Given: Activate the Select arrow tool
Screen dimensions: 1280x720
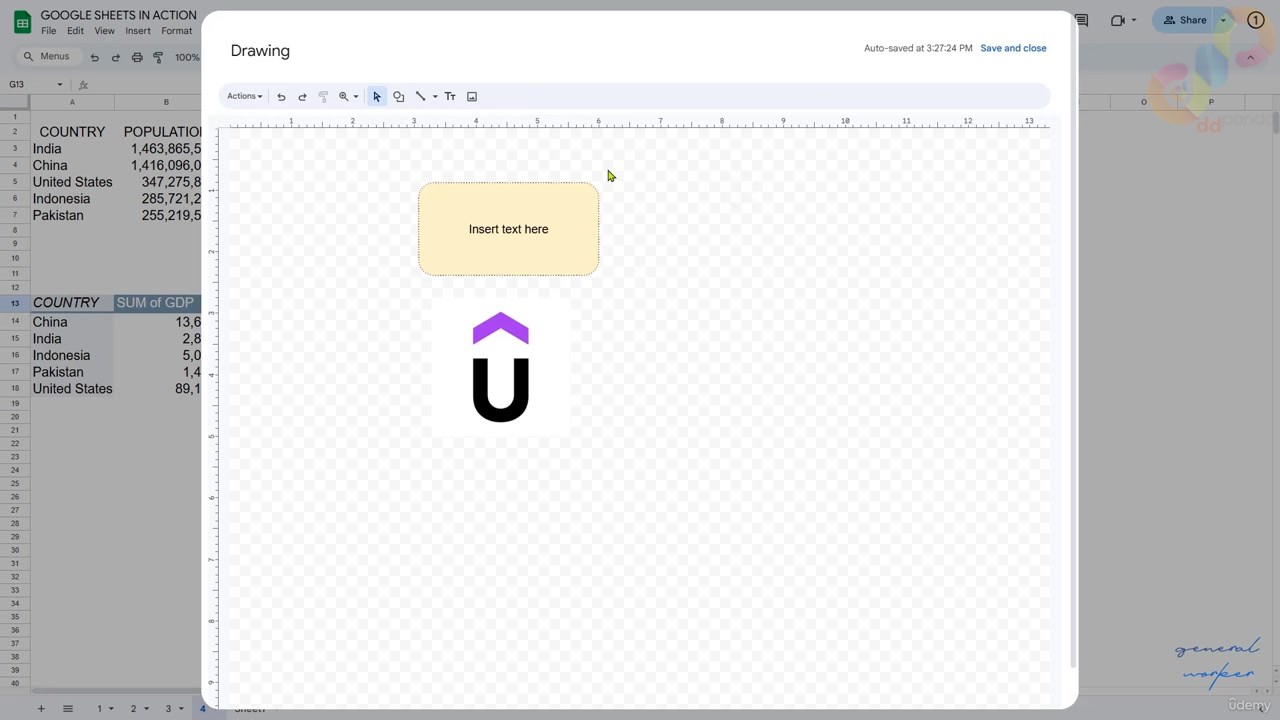Looking at the screenshot, I should pos(377,97).
